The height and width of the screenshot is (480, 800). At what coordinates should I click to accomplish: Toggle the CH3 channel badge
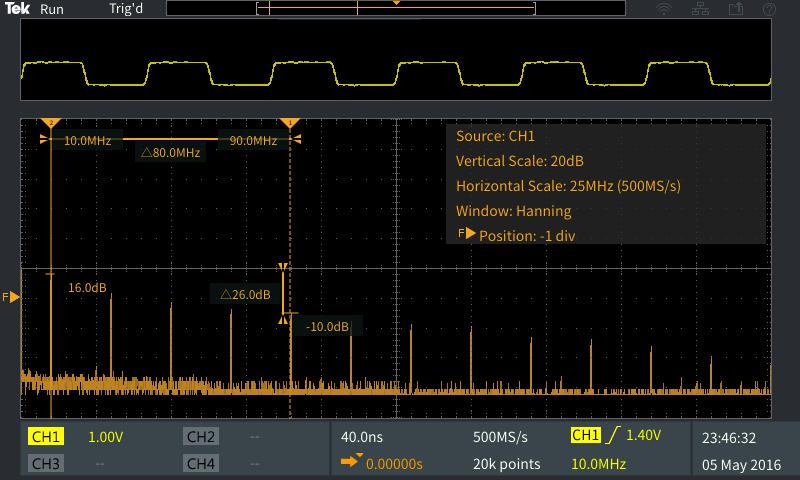(x=45, y=463)
